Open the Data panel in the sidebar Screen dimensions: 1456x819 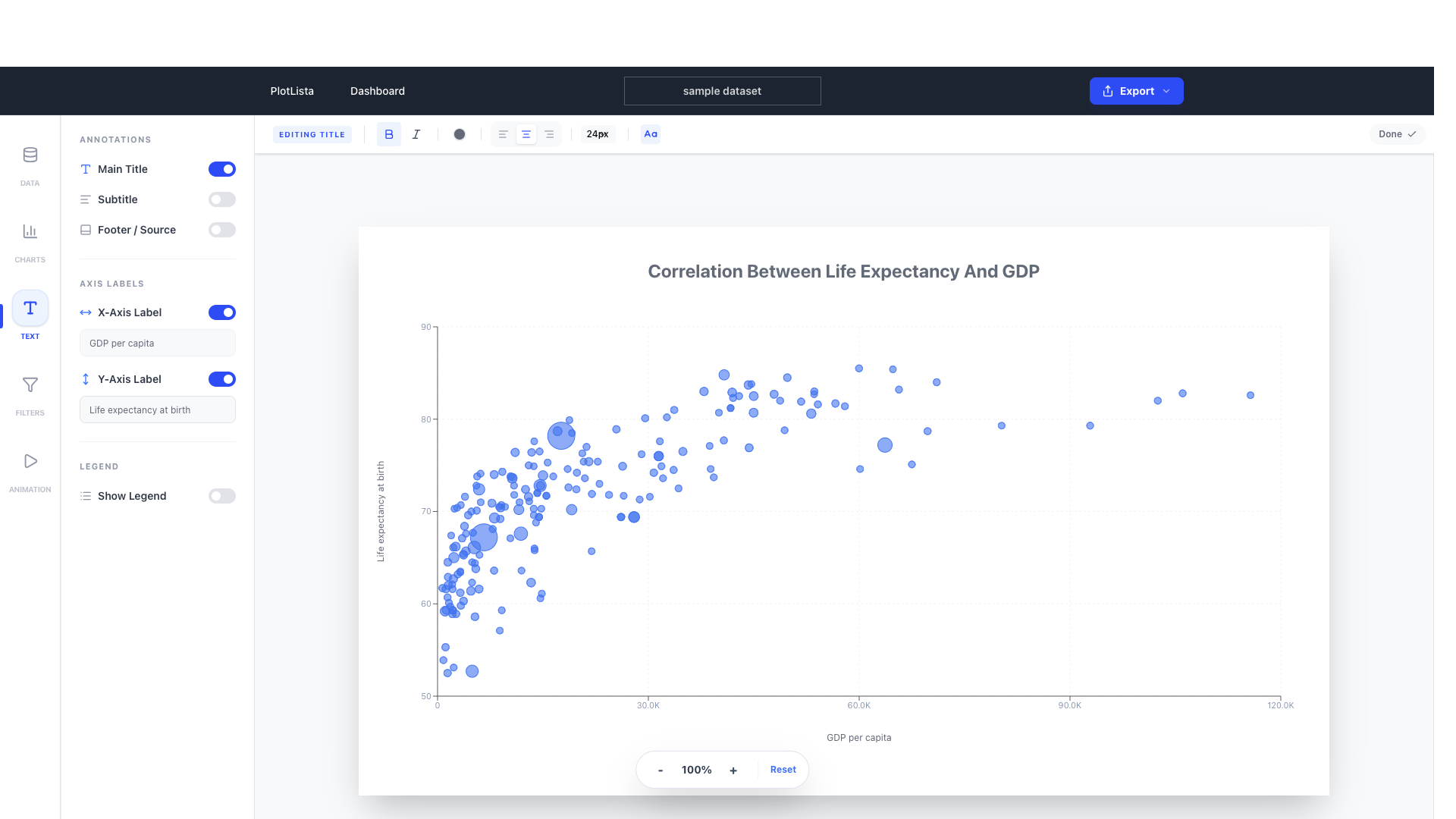click(30, 163)
